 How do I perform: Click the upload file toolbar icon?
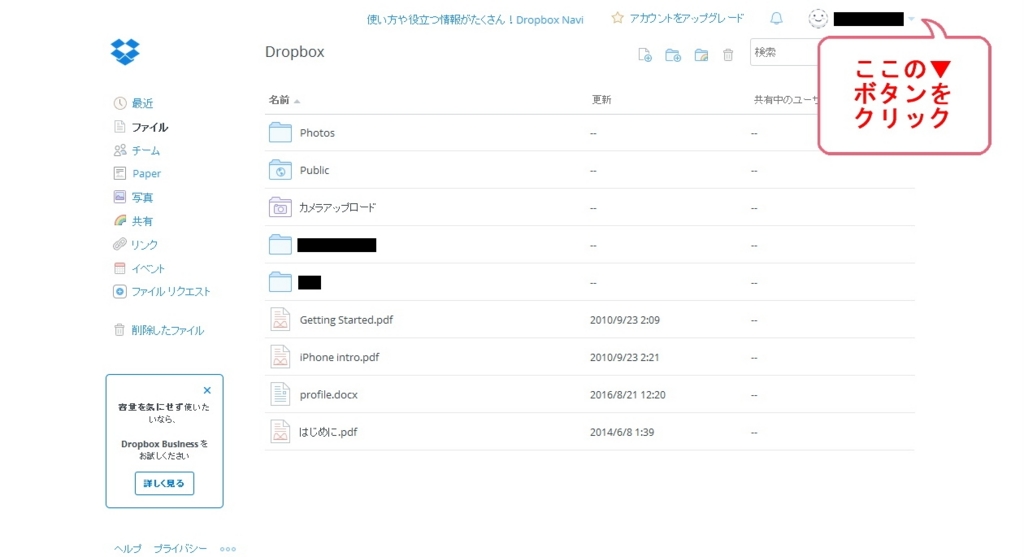[645, 55]
